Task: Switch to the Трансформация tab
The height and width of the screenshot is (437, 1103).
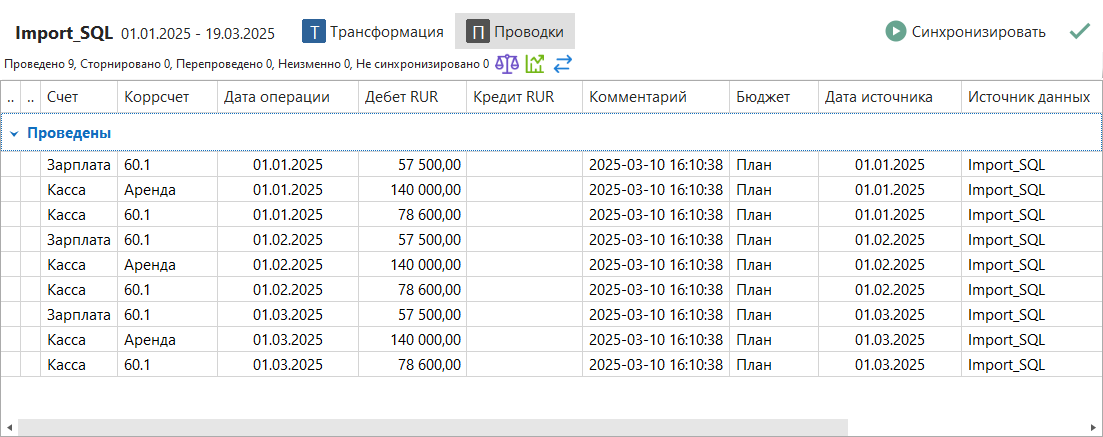Action: 386,32
